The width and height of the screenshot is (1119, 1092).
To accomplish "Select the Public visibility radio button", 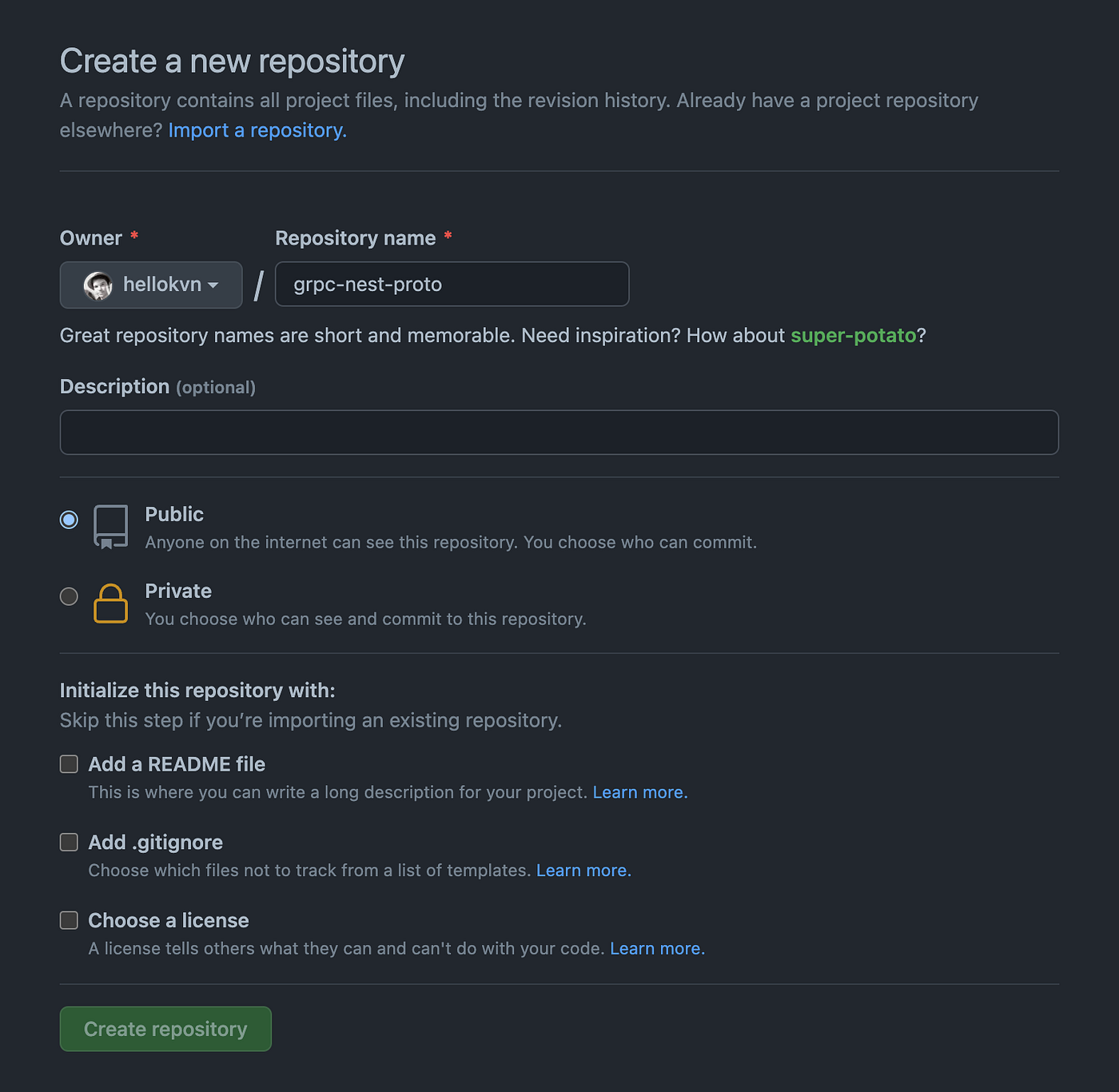I will click(69, 520).
